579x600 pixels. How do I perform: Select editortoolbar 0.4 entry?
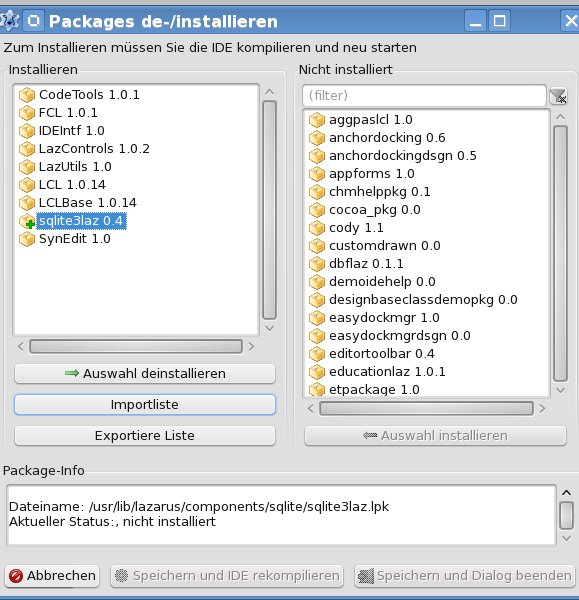click(x=382, y=354)
